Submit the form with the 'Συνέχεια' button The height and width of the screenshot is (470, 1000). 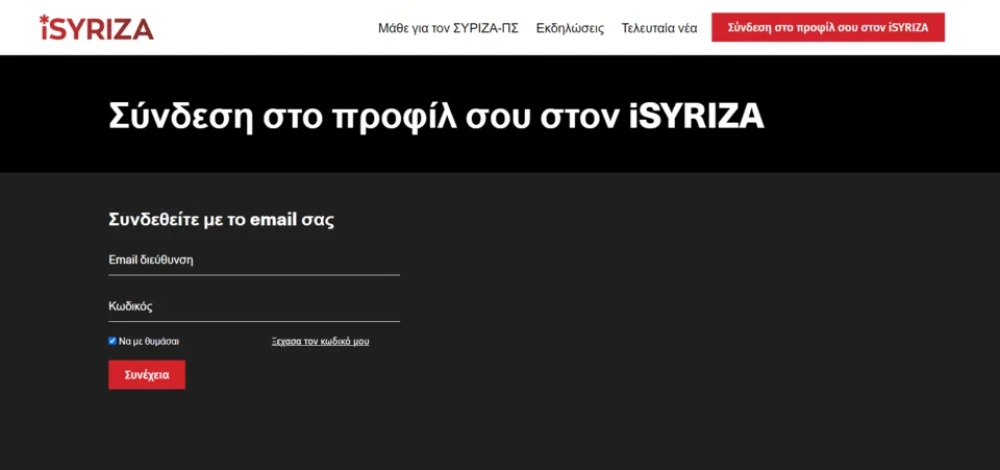[x=147, y=375]
